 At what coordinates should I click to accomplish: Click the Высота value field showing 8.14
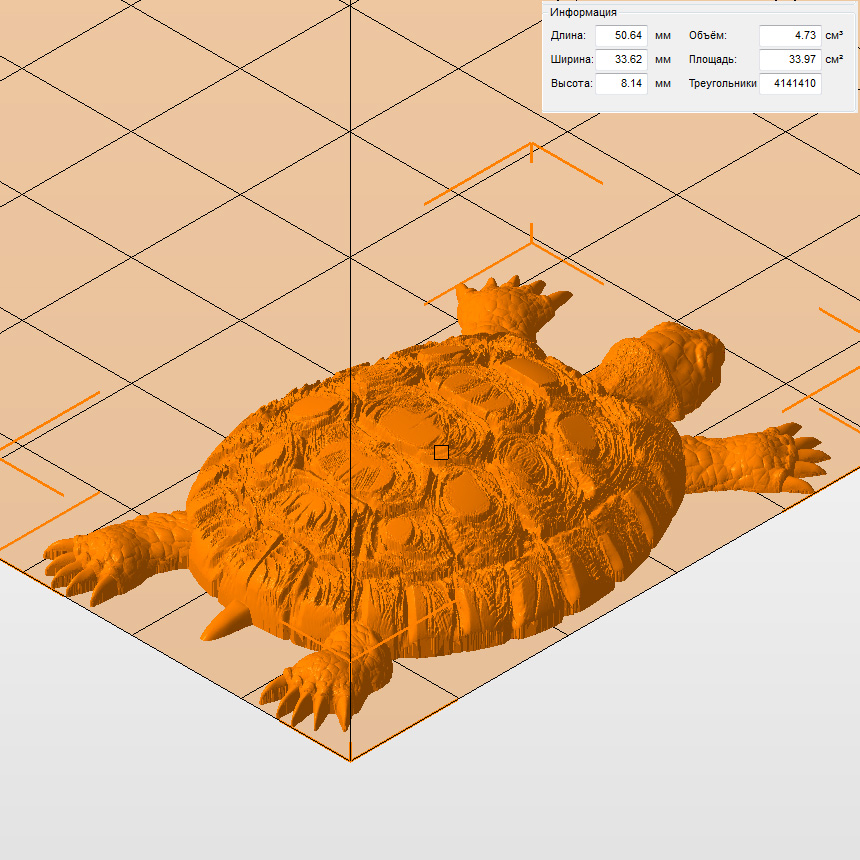[x=621, y=83]
